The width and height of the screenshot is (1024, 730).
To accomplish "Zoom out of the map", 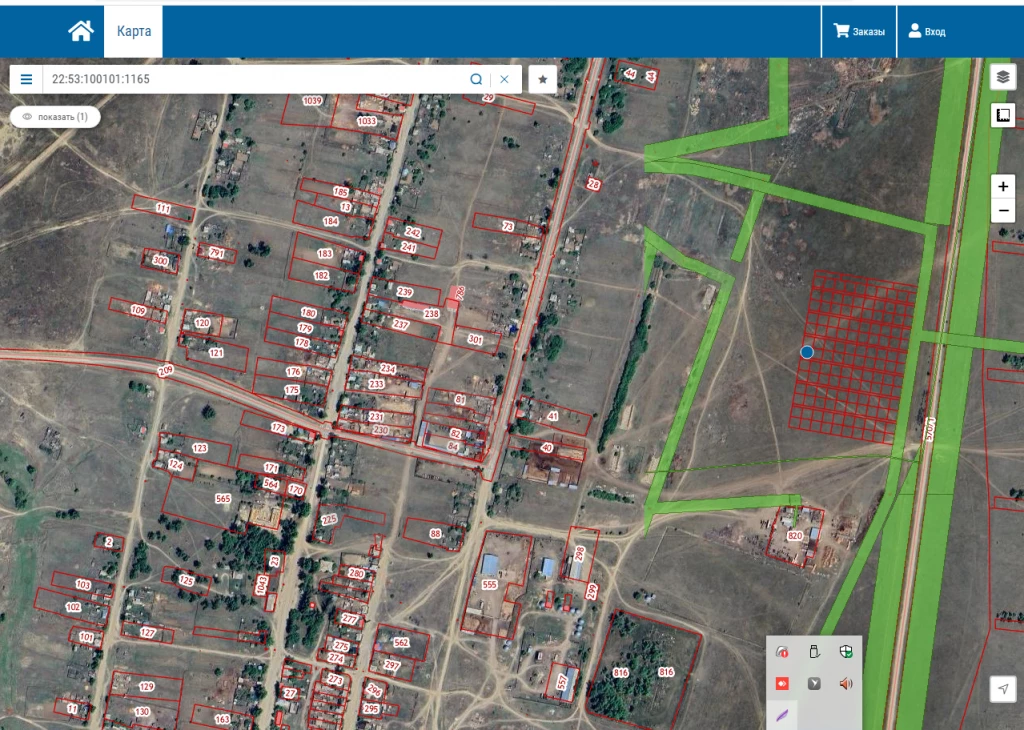I will [1003, 211].
